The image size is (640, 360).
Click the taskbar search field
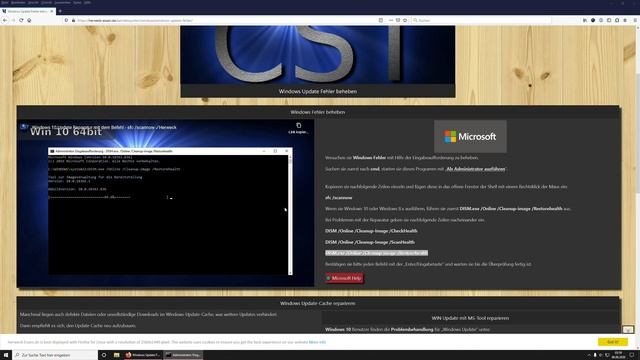pyautogui.click(x=55, y=355)
